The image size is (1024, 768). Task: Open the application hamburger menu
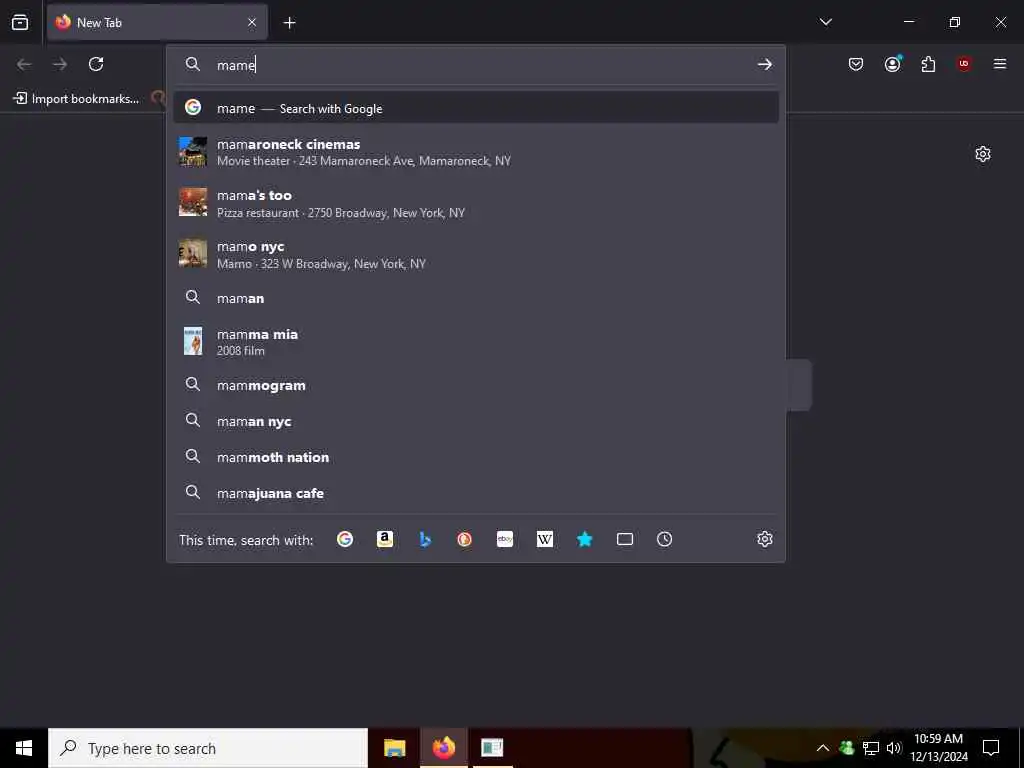coord(1000,64)
